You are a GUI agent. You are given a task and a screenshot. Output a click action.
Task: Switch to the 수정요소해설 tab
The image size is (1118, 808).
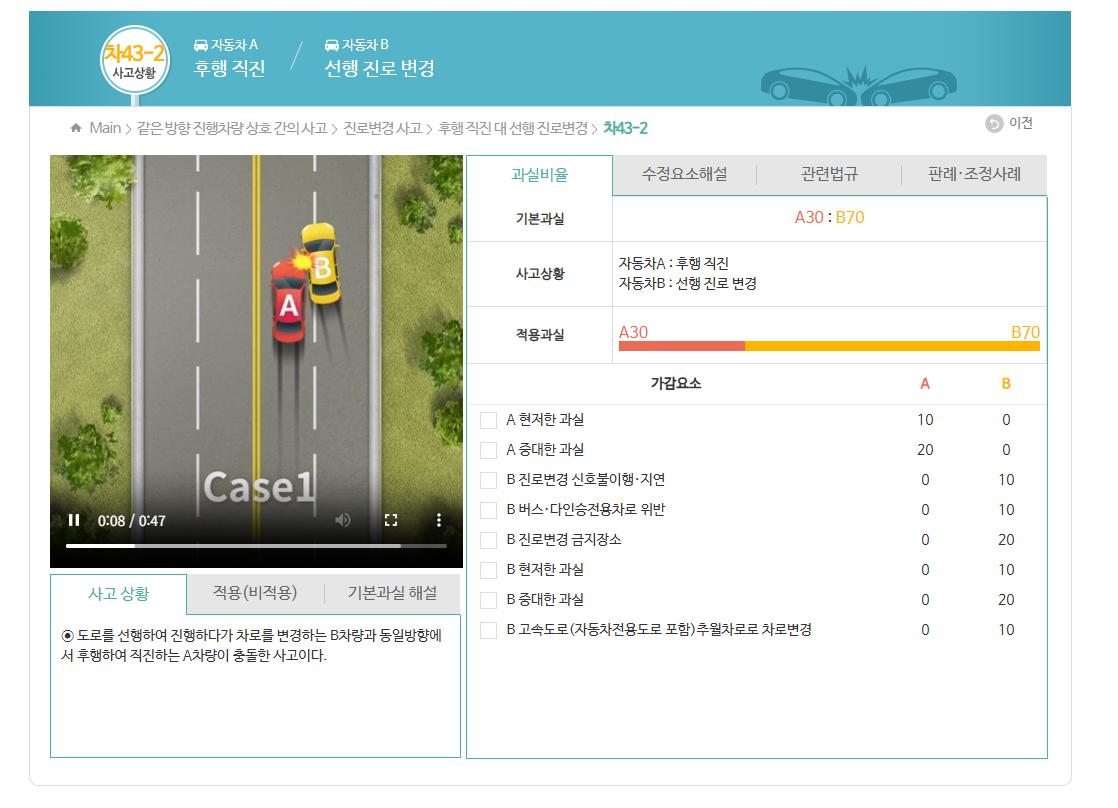[x=684, y=175]
